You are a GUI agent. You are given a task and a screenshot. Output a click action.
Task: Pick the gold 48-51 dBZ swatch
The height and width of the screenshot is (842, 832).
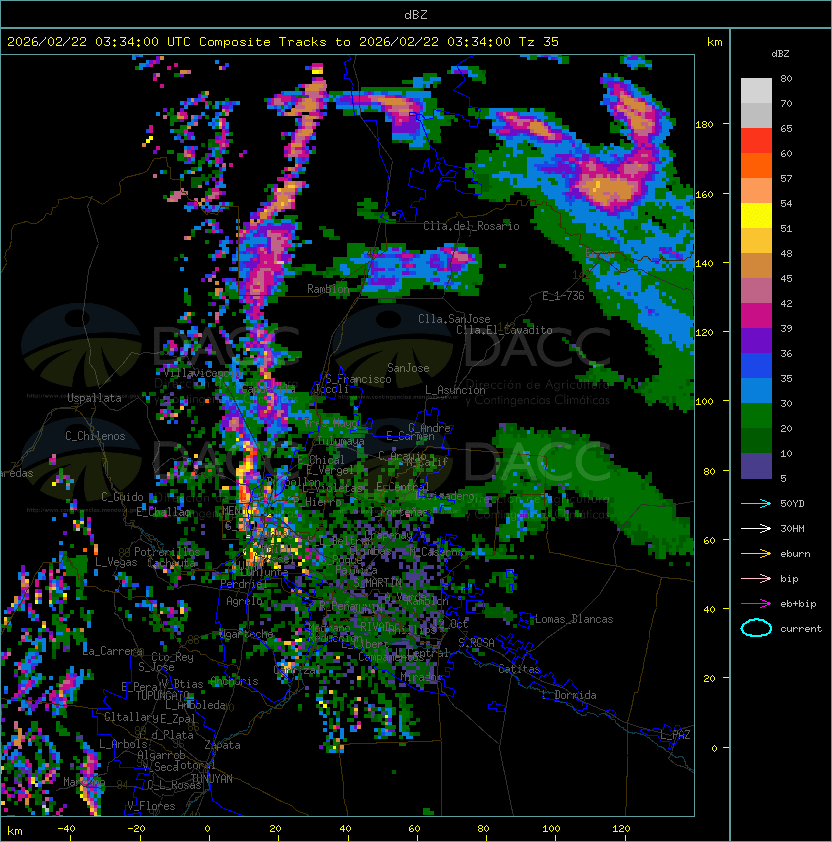click(x=756, y=241)
